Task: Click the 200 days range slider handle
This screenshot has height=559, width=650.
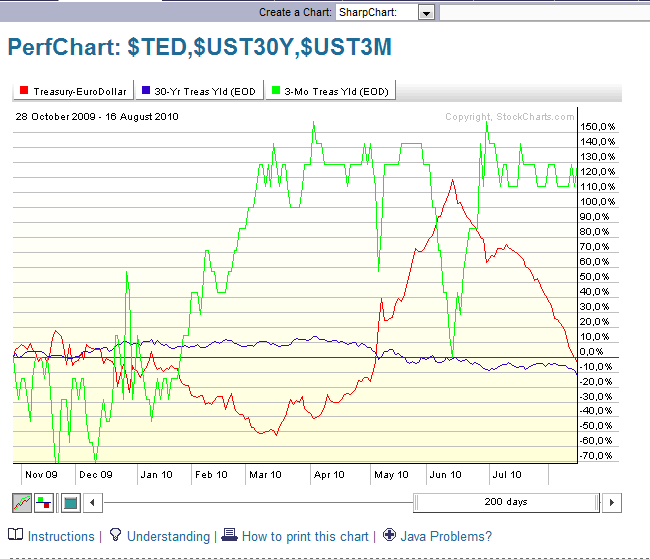Action: (508, 502)
